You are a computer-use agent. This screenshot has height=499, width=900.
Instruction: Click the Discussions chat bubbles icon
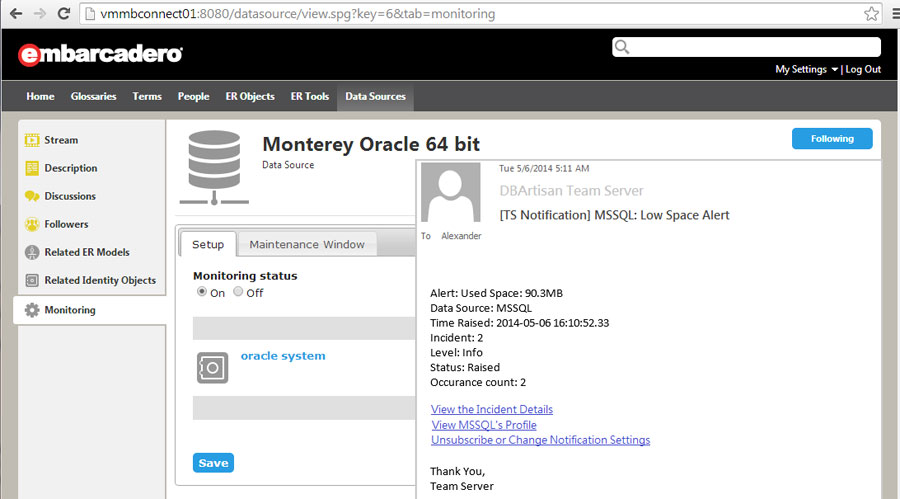tap(32, 196)
